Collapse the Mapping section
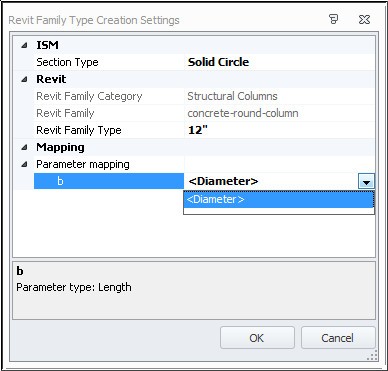This screenshot has width=388, height=371. pyautogui.click(x=24, y=147)
